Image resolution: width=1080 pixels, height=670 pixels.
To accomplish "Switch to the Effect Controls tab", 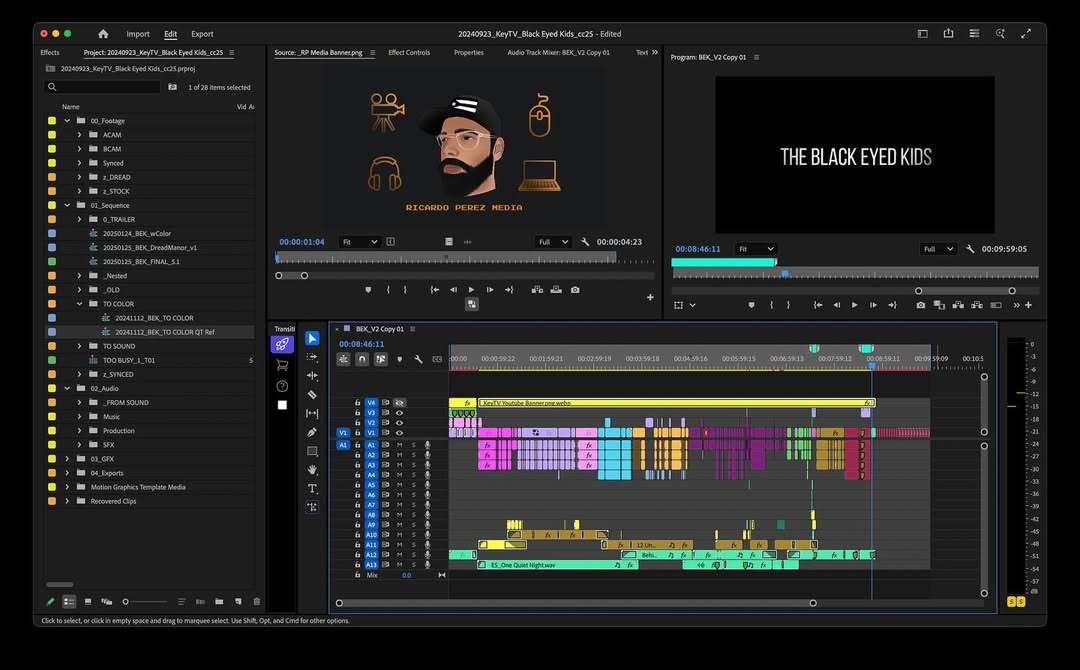I will pos(409,53).
